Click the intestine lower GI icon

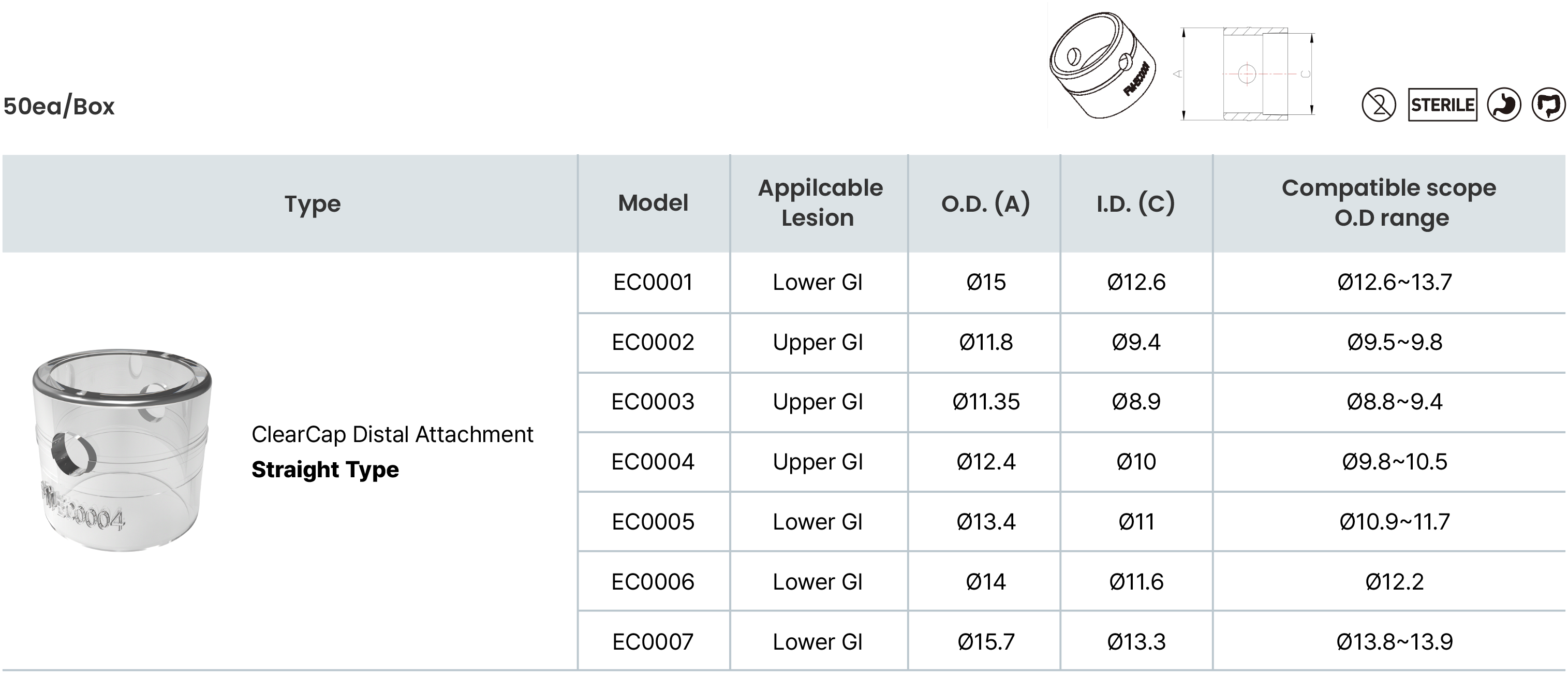coord(1549,105)
